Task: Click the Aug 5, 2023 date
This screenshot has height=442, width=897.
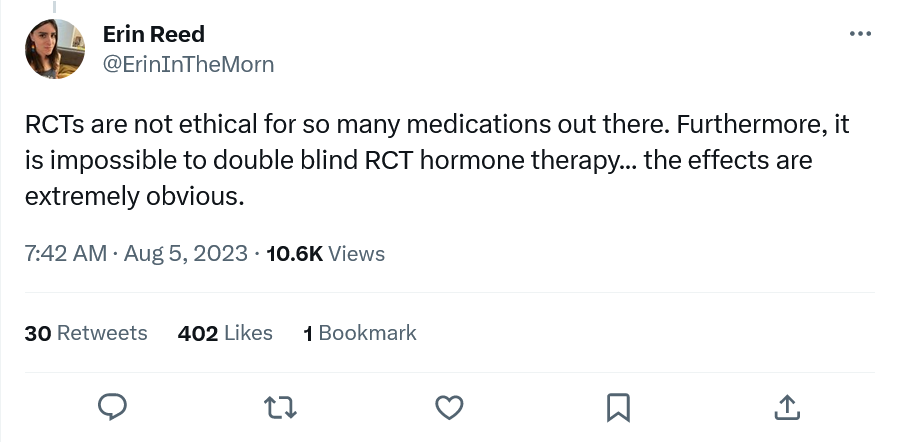Action: point(187,253)
